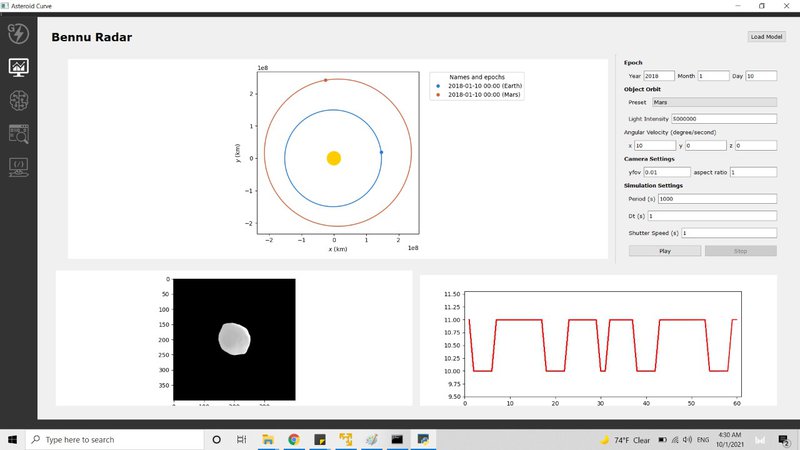Open File Explorer from taskbar

tap(268, 439)
